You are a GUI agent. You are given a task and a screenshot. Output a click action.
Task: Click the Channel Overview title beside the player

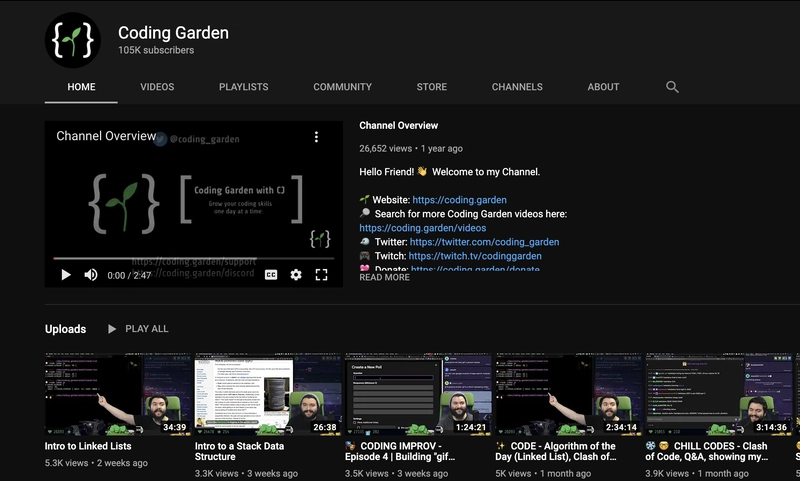click(x=398, y=125)
